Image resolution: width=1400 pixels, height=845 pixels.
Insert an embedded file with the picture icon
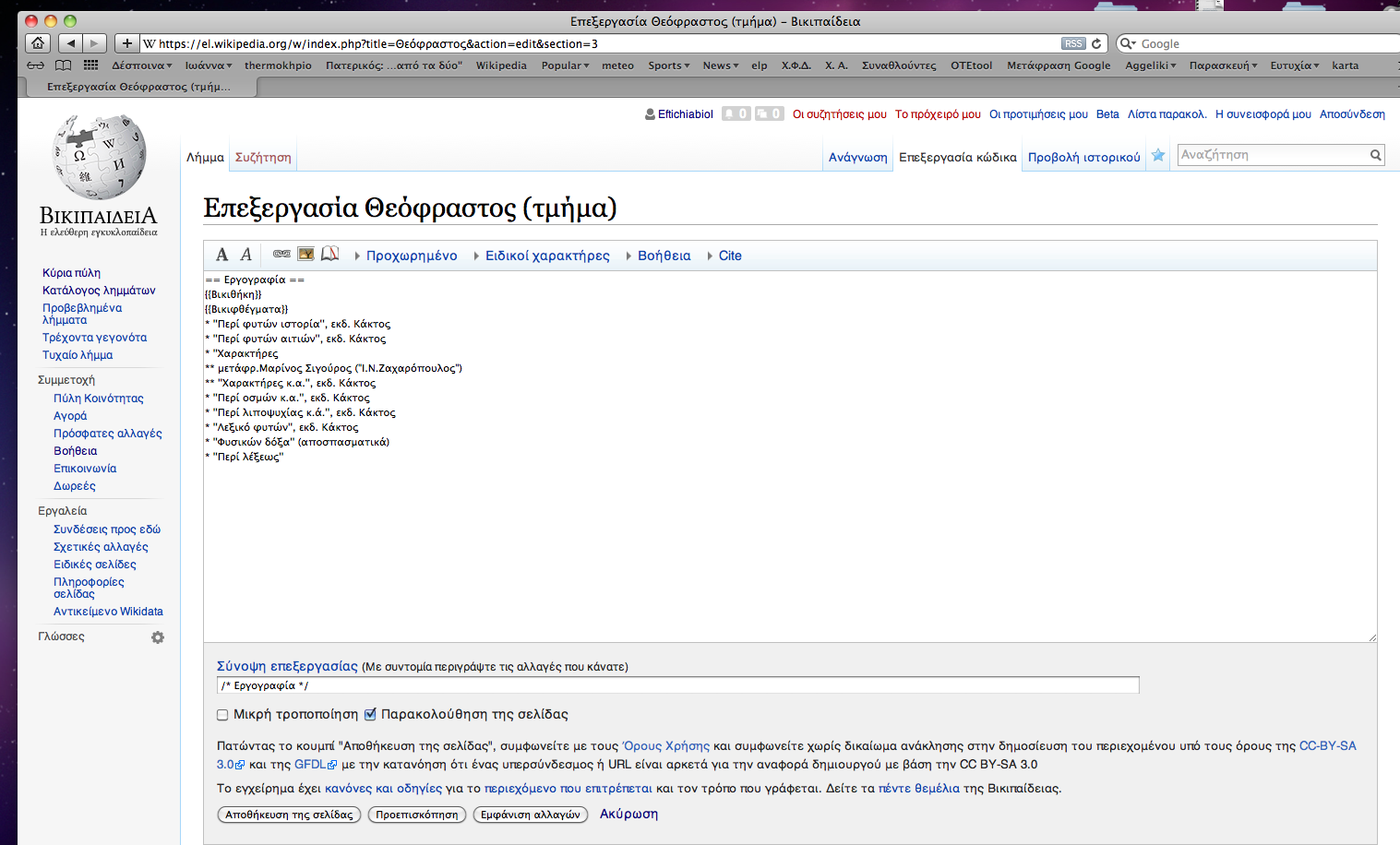click(305, 255)
